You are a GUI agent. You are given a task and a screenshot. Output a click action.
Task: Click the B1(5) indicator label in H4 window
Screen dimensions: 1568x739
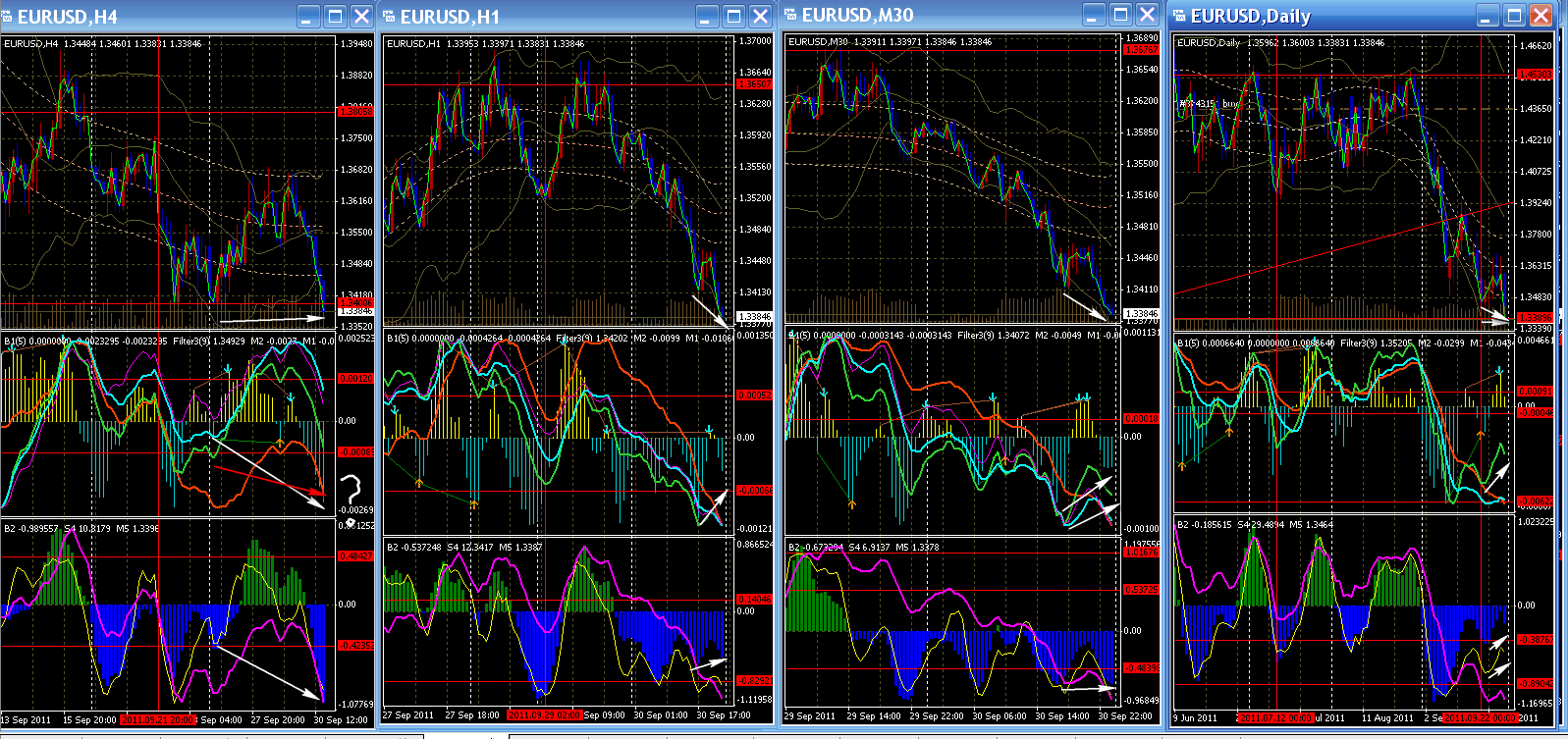[x=15, y=342]
